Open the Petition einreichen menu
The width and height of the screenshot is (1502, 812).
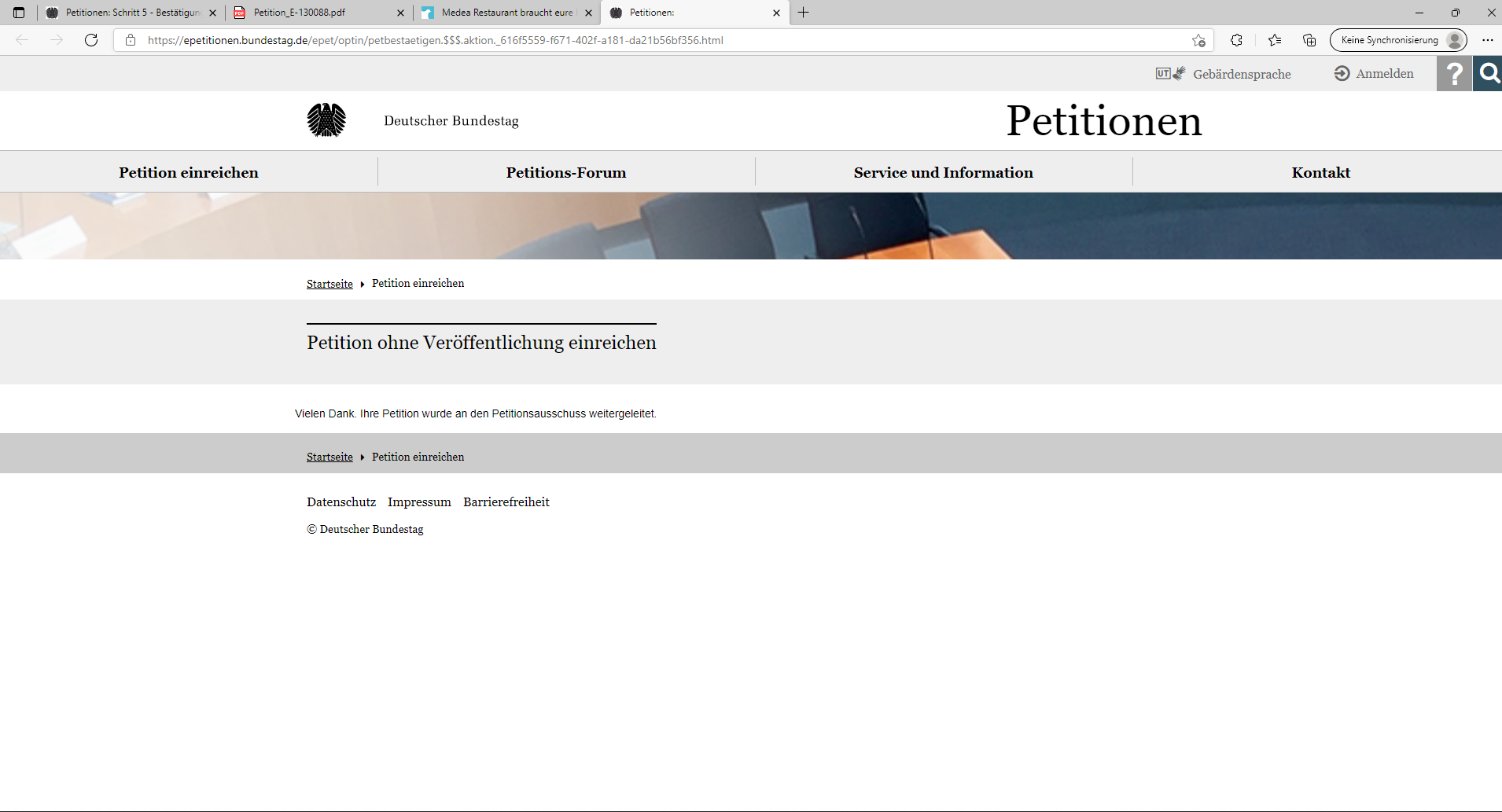(x=189, y=172)
